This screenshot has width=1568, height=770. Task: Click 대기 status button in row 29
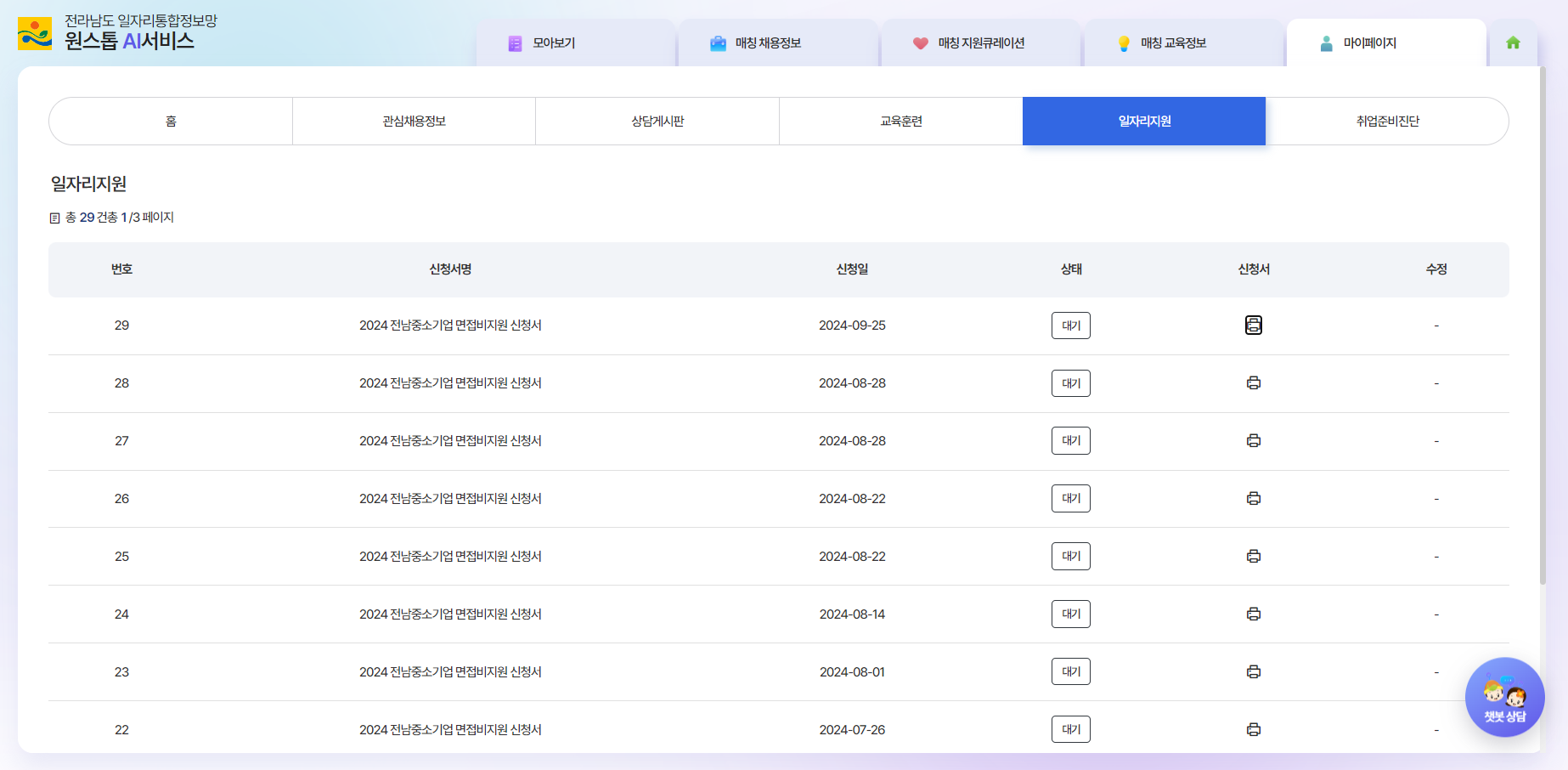[x=1071, y=326]
